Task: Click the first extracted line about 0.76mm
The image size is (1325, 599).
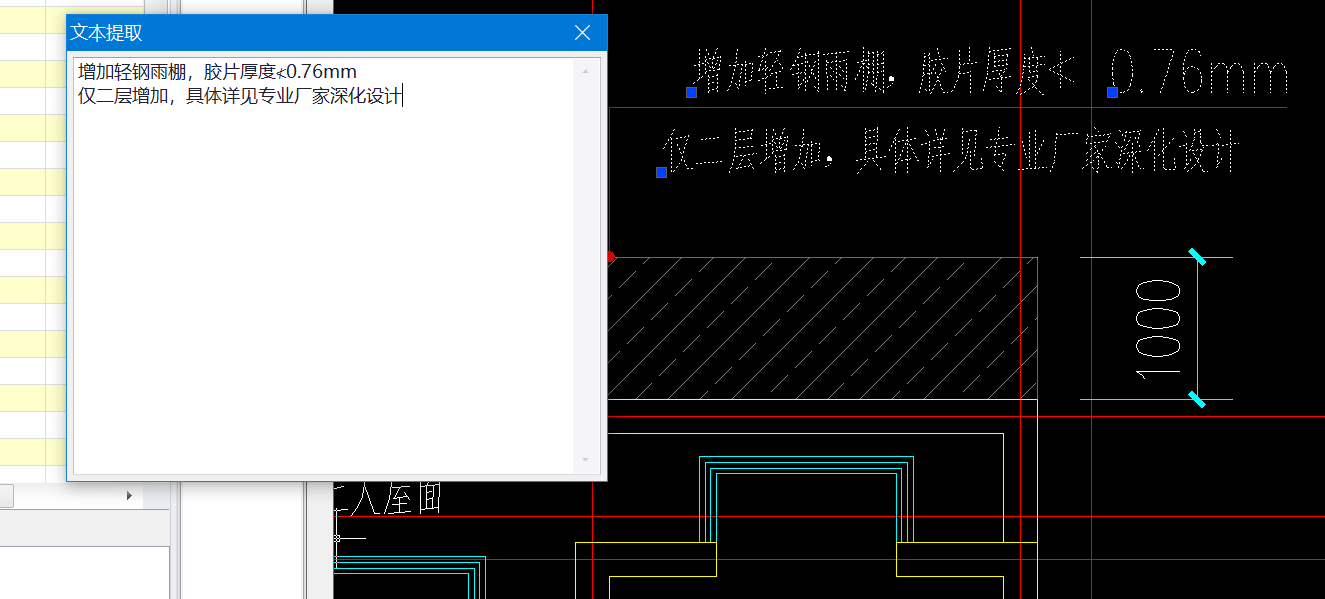Action: coord(217,72)
